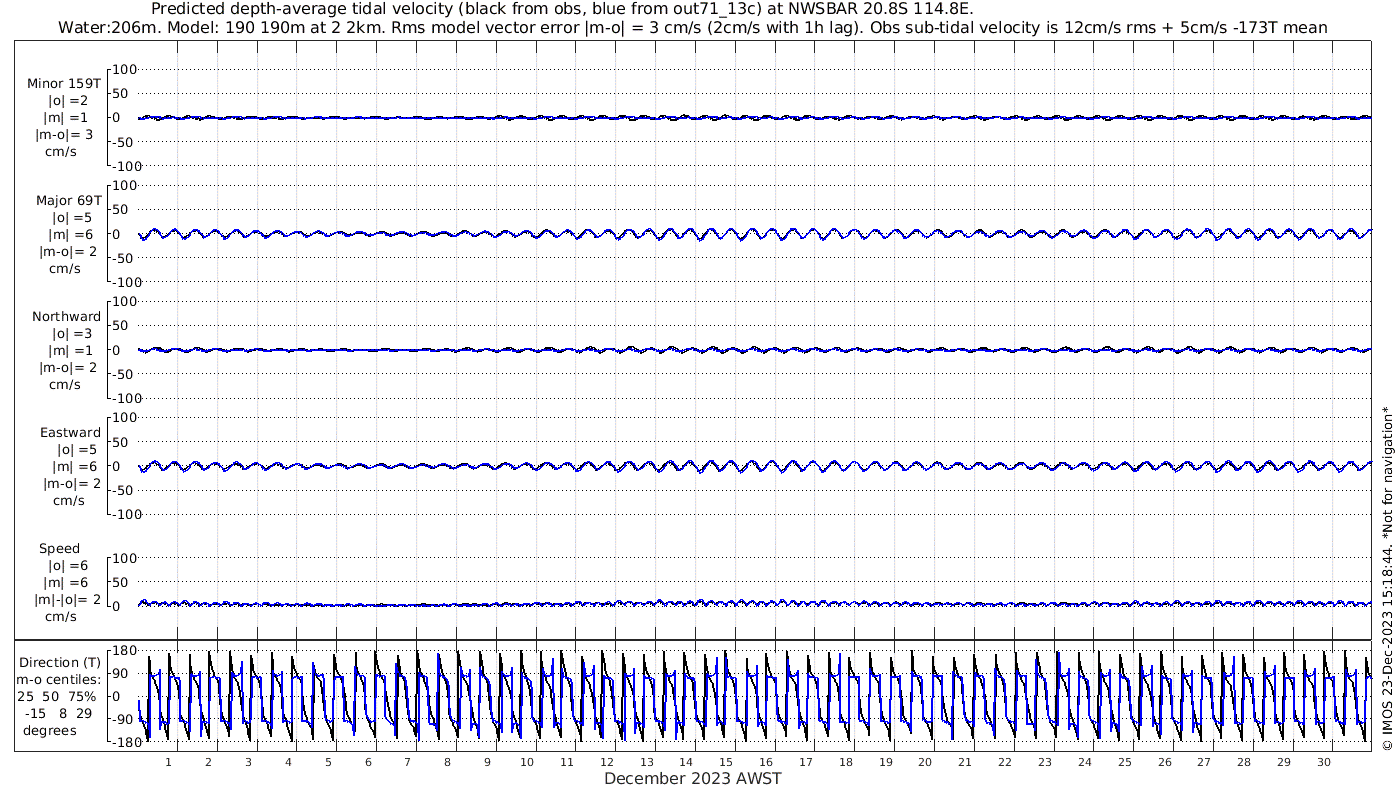
Task: Click the '180' tick on Direction axis
Action: [x=123, y=651]
